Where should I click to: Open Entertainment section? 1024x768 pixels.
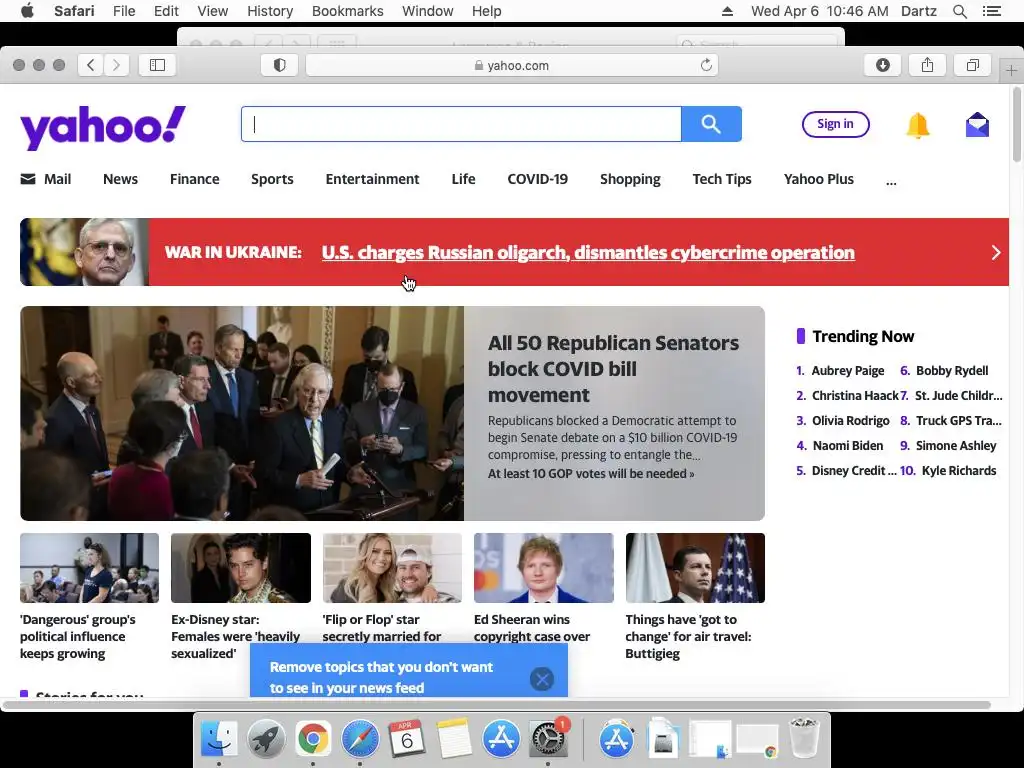point(372,179)
